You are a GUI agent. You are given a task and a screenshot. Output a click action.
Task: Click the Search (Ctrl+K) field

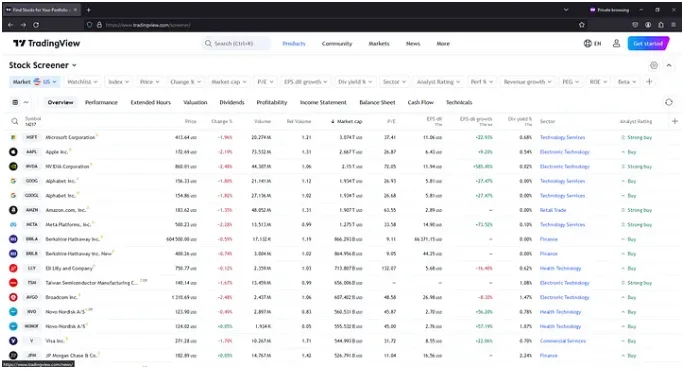(x=236, y=44)
